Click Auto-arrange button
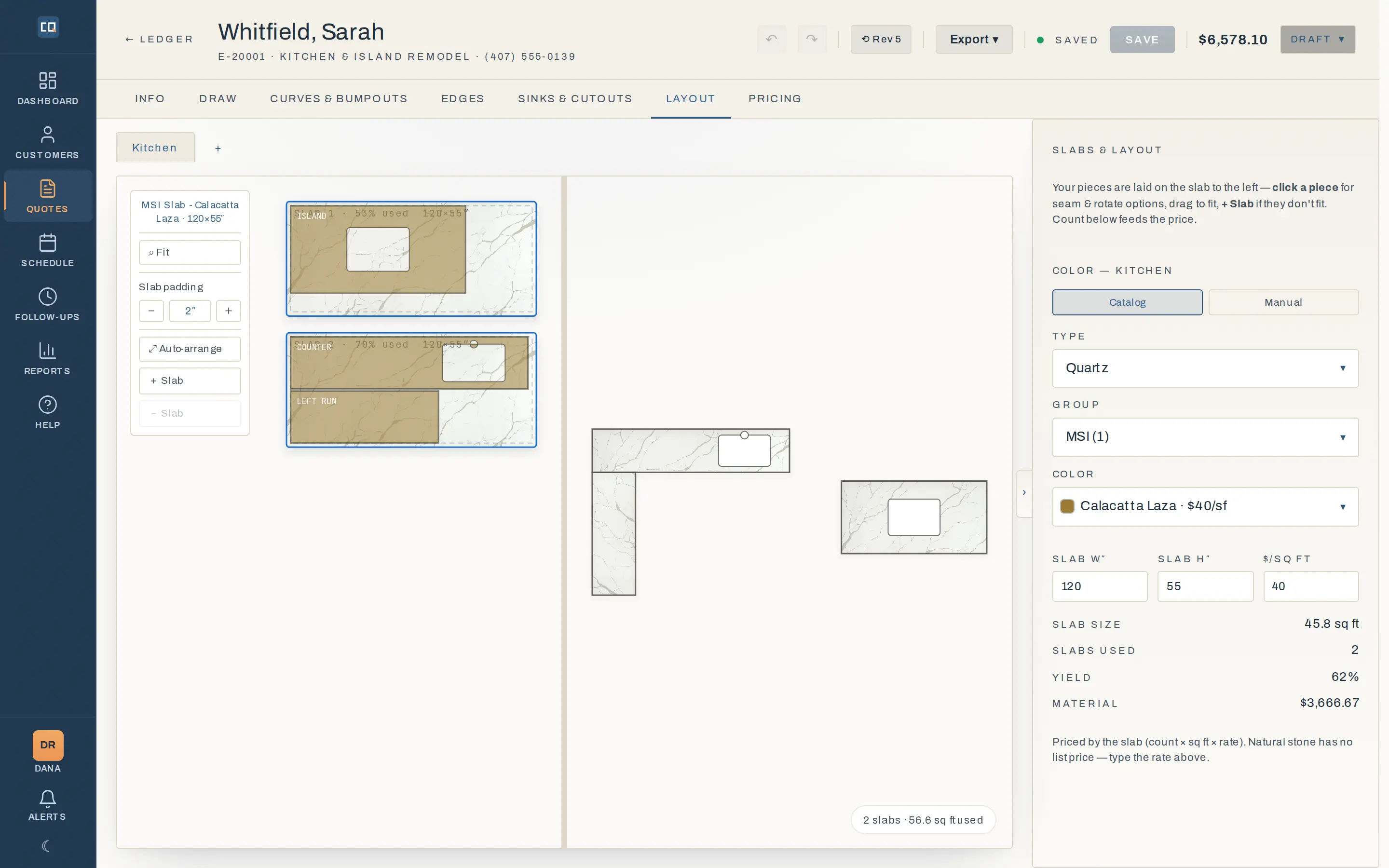The height and width of the screenshot is (868, 1389). coord(190,349)
